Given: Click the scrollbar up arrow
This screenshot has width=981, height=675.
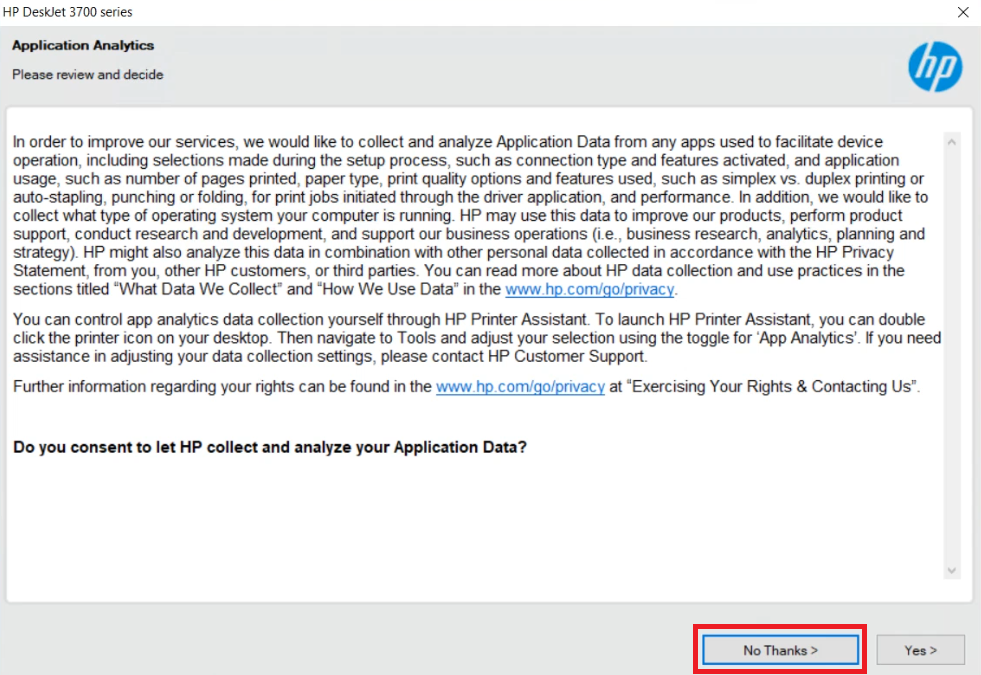Looking at the screenshot, I should [951, 143].
